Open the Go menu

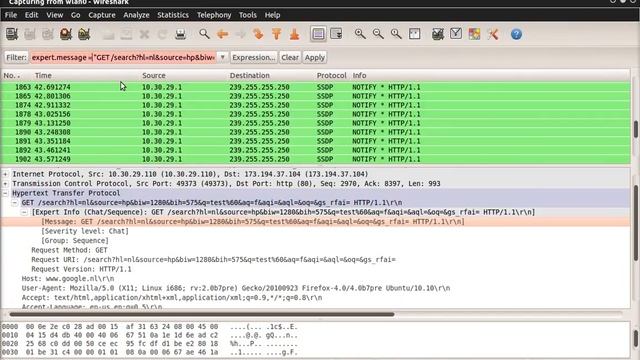tap(76, 15)
